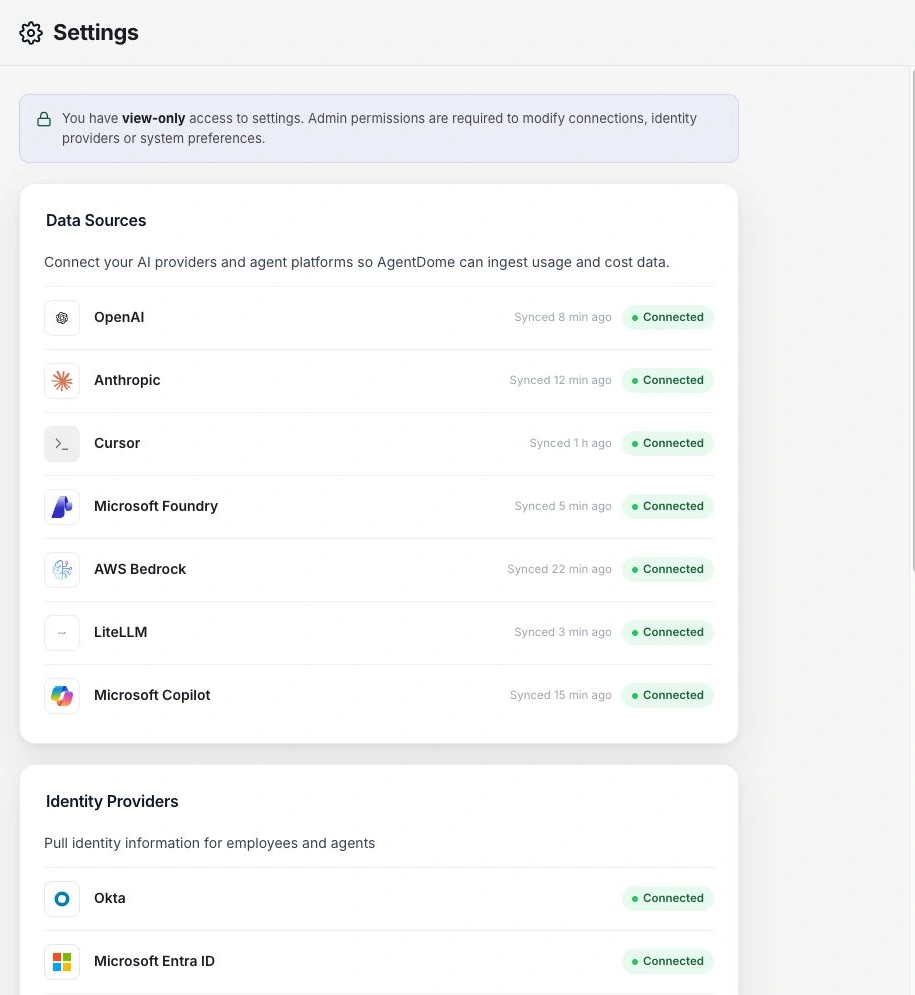Click Microsoft Entra ID's Connected badge

(x=668, y=961)
